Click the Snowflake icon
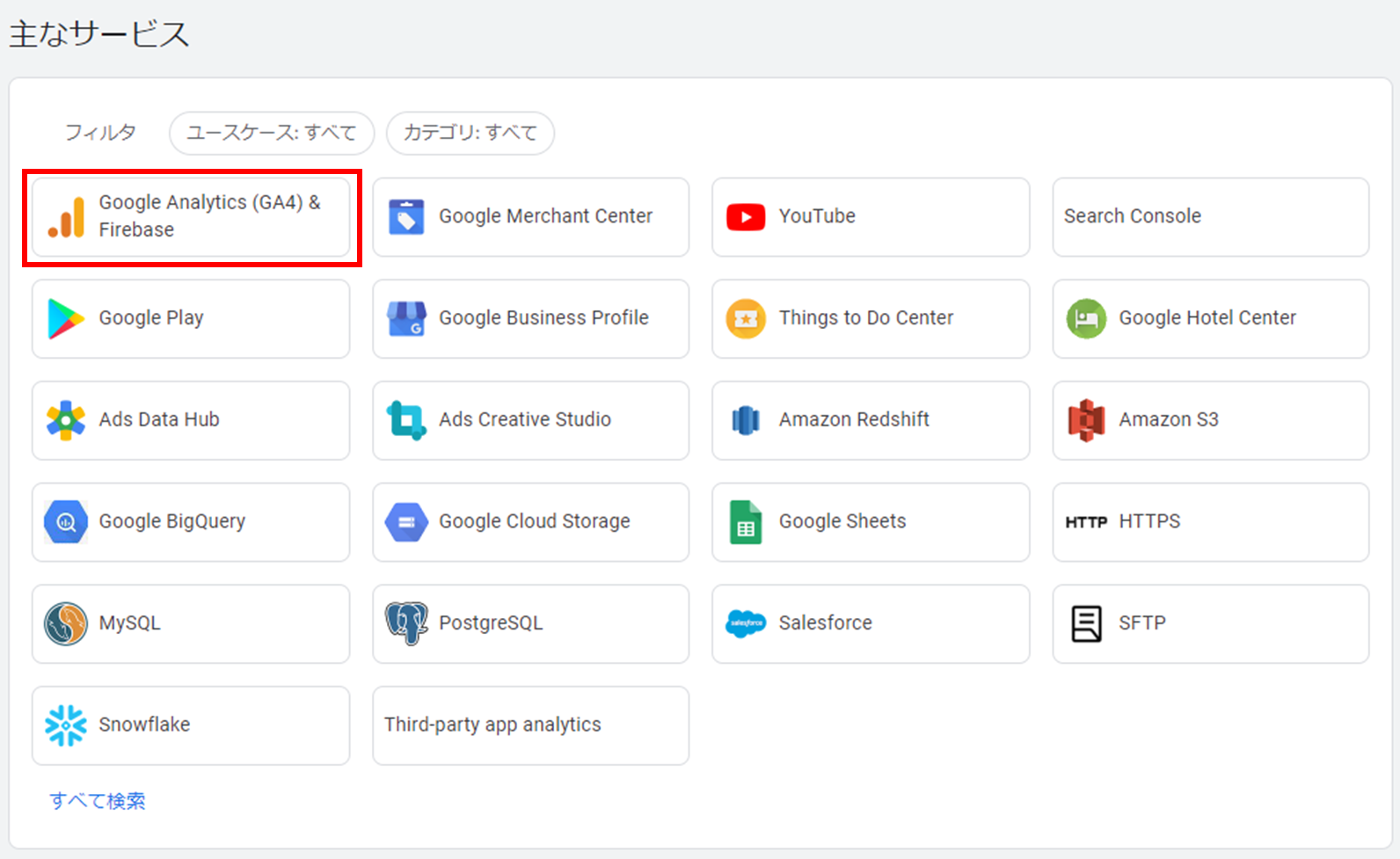Viewport: 1400px width, 859px height. [x=66, y=725]
